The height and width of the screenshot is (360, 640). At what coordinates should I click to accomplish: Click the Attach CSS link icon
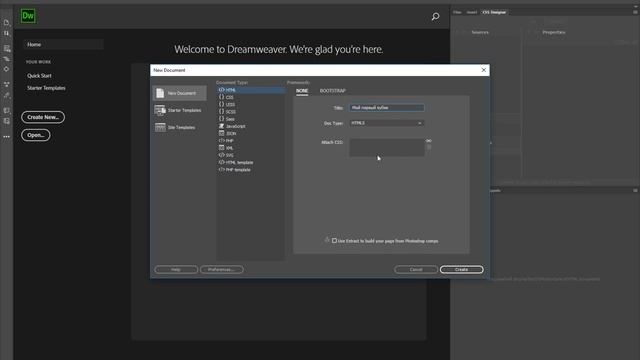tap(429, 141)
